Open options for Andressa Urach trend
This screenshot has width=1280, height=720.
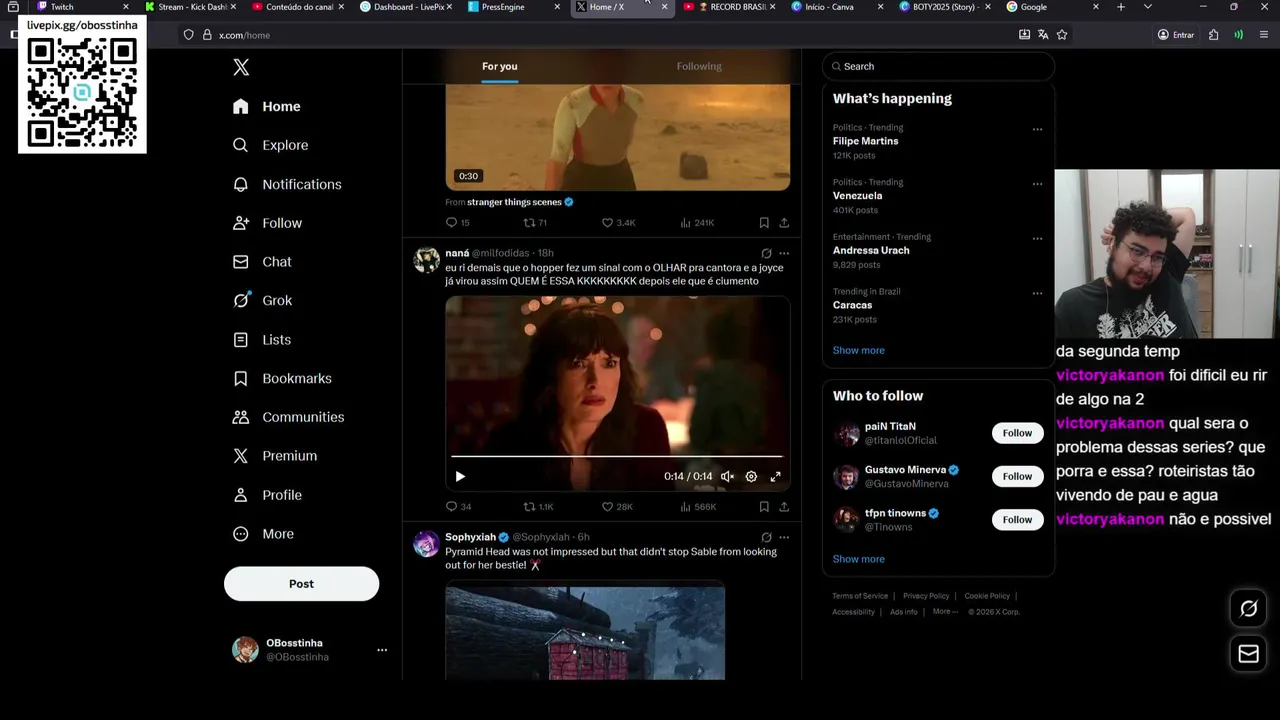pyautogui.click(x=1037, y=239)
